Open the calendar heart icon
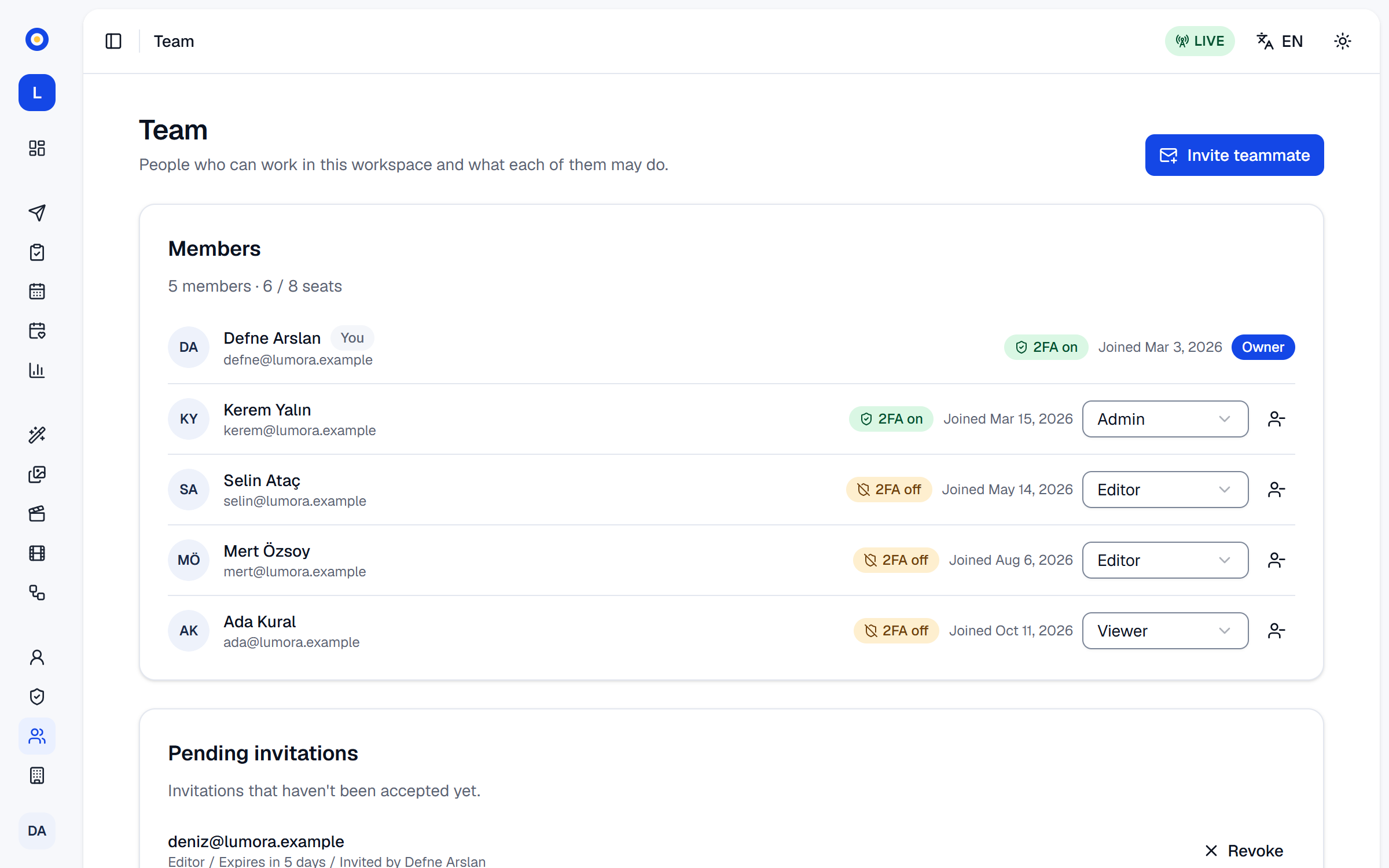 (x=37, y=331)
